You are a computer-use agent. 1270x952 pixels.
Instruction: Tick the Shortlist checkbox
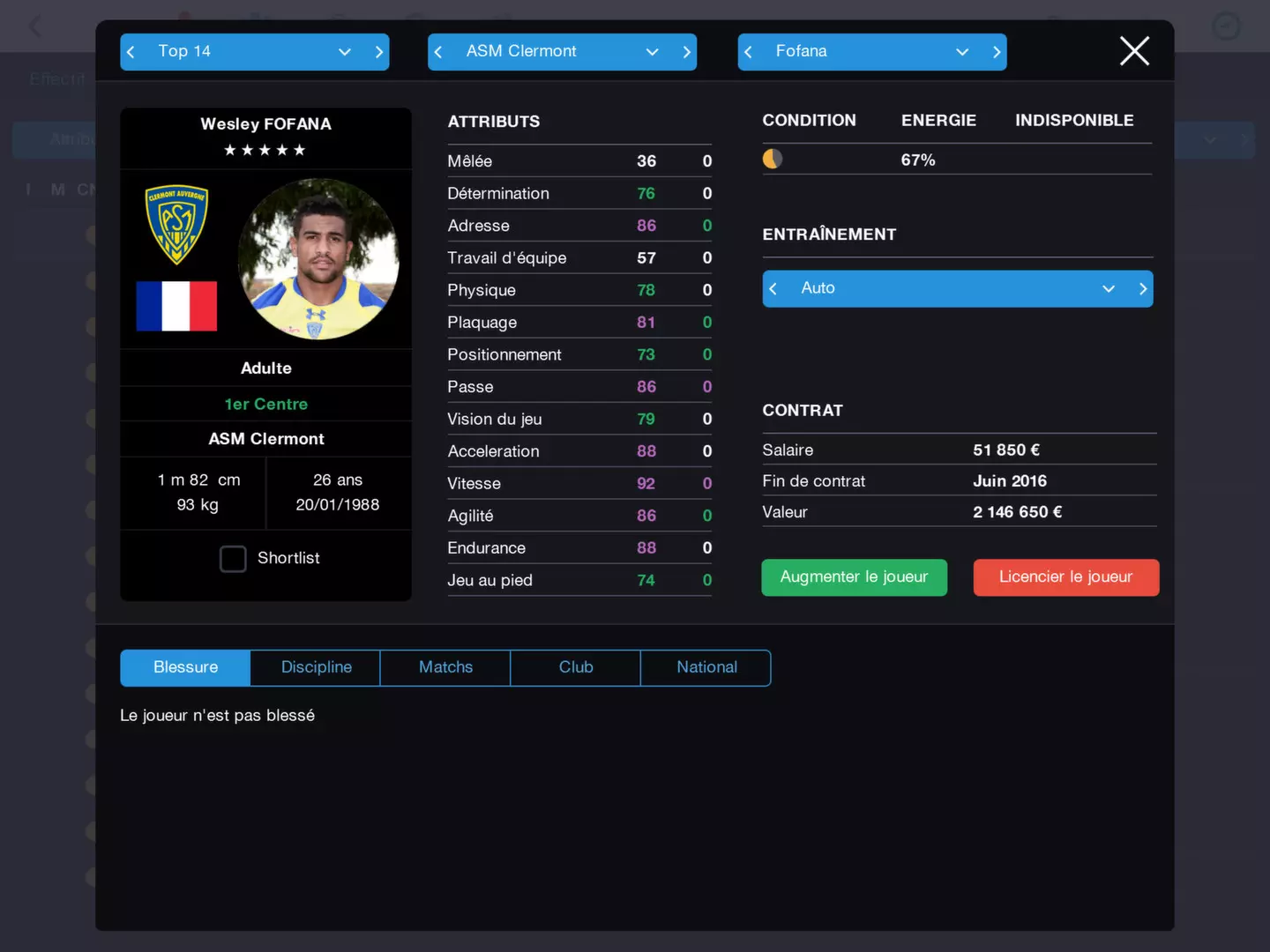pos(233,559)
